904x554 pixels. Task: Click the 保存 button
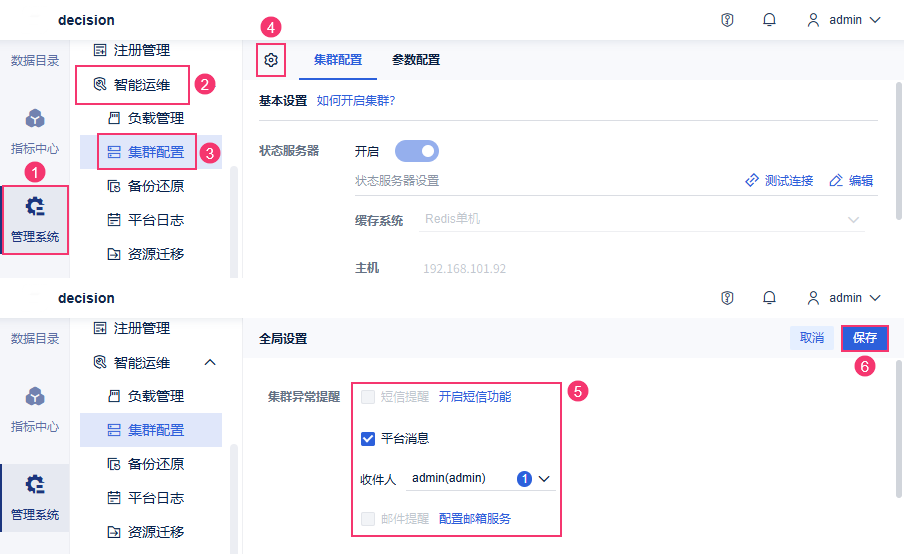(865, 338)
